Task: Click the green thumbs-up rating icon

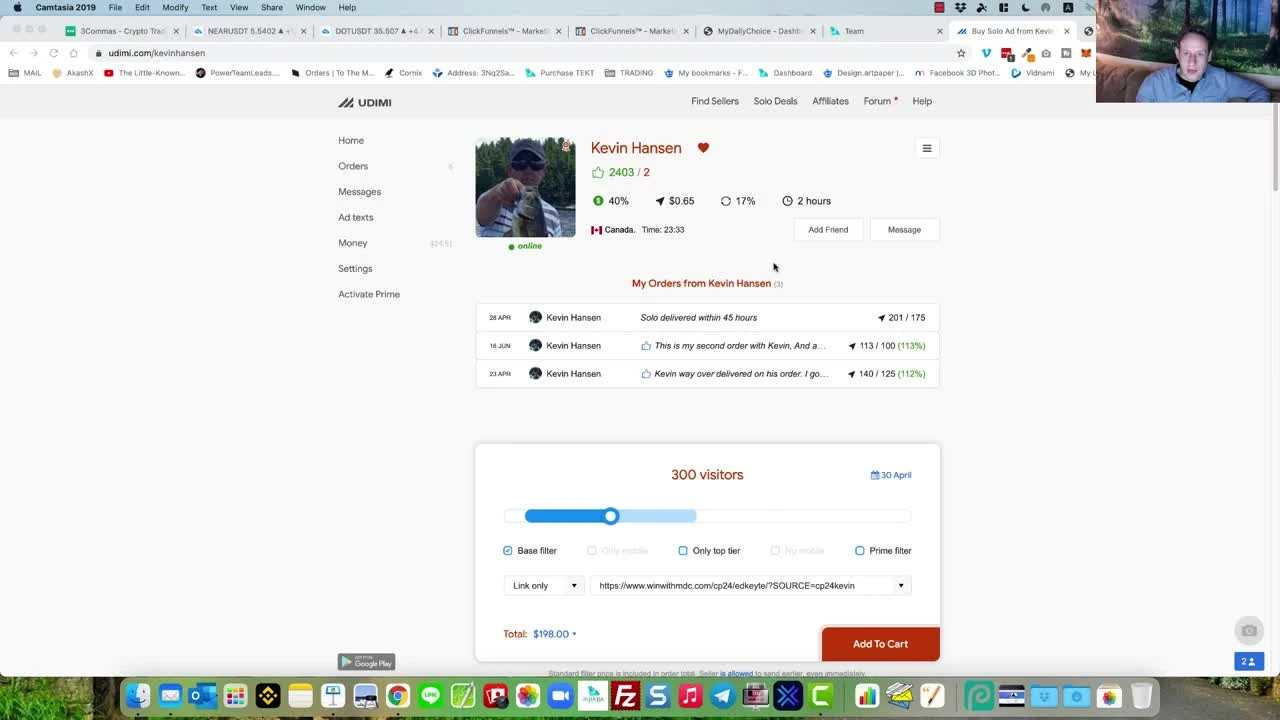Action: tap(598, 172)
